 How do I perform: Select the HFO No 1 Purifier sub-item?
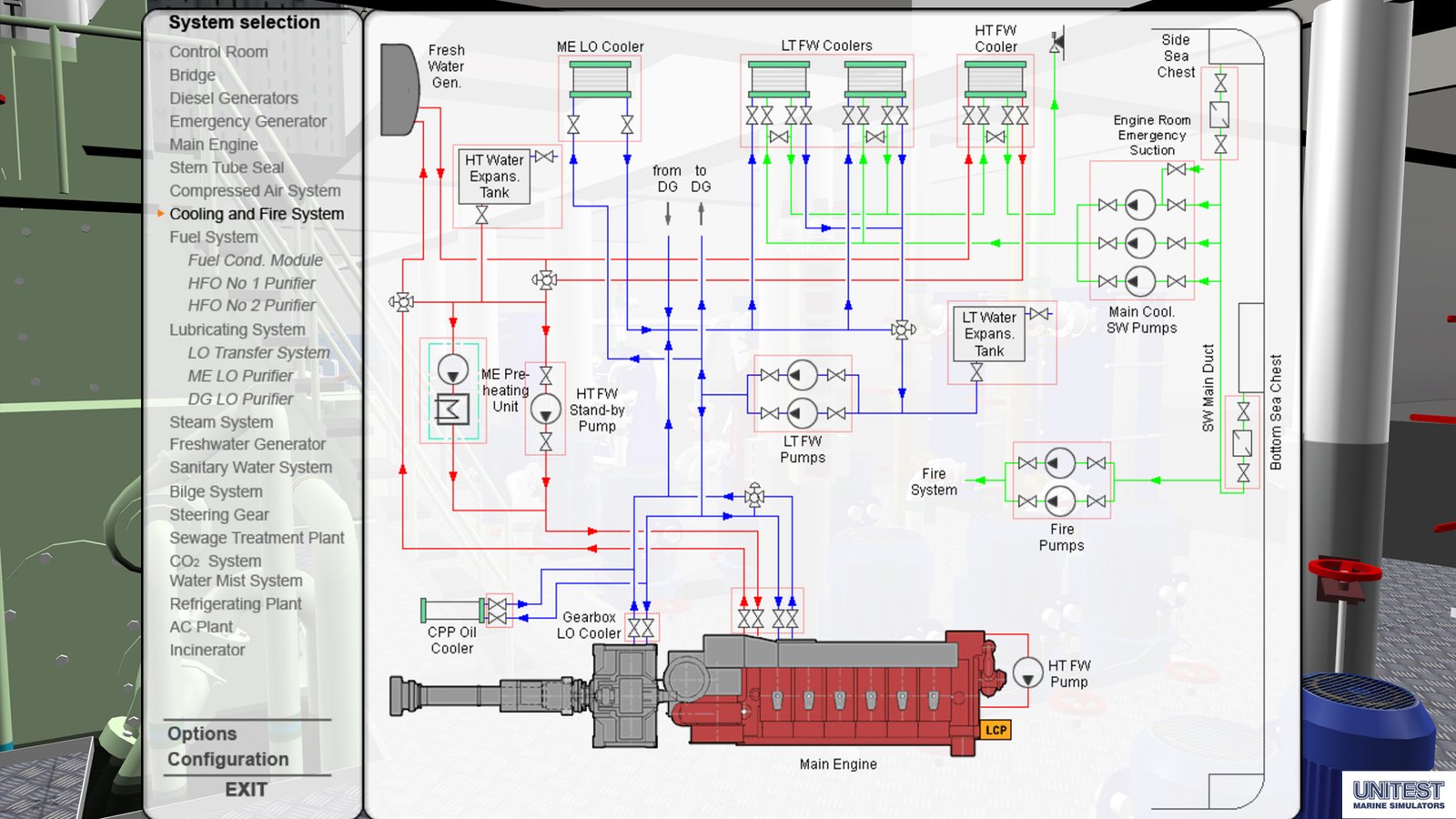250,283
